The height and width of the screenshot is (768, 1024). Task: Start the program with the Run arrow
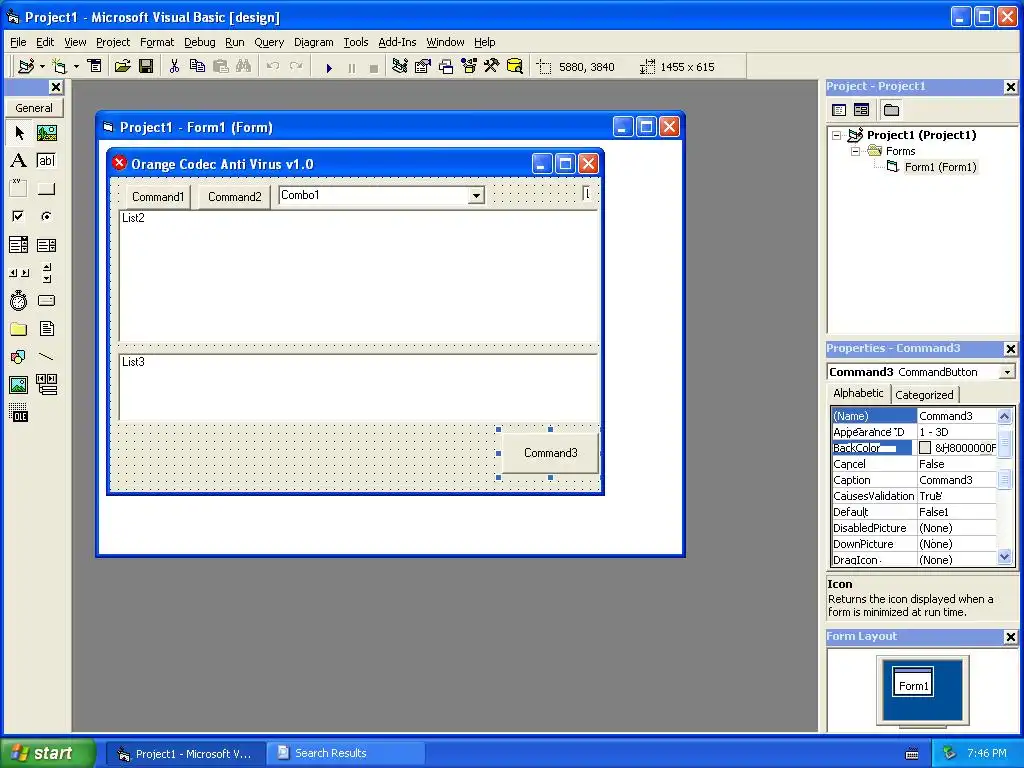pyautogui.click(x=329, y=68)
